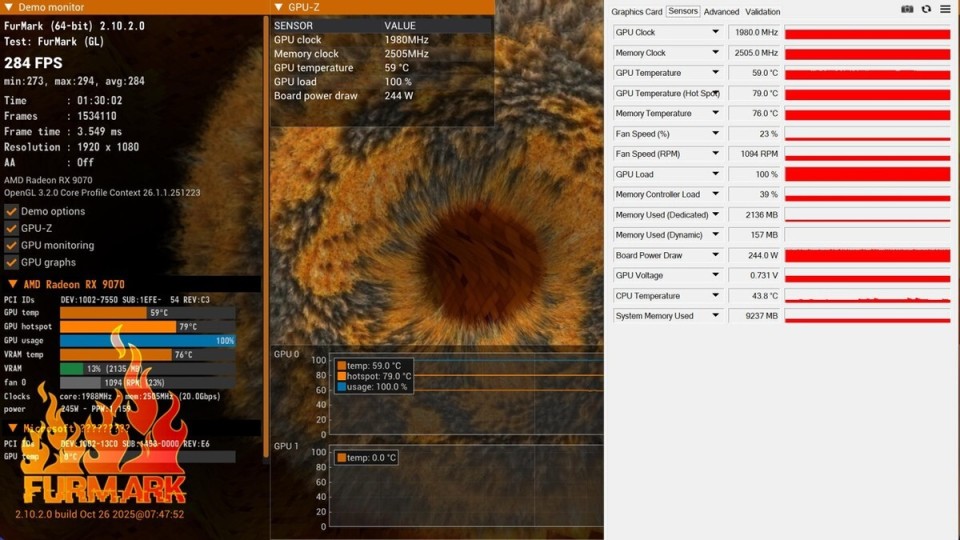960x540 pixels.
Task: Collapse the GPU-Z overlay panel header
Action: click(277, 7)
